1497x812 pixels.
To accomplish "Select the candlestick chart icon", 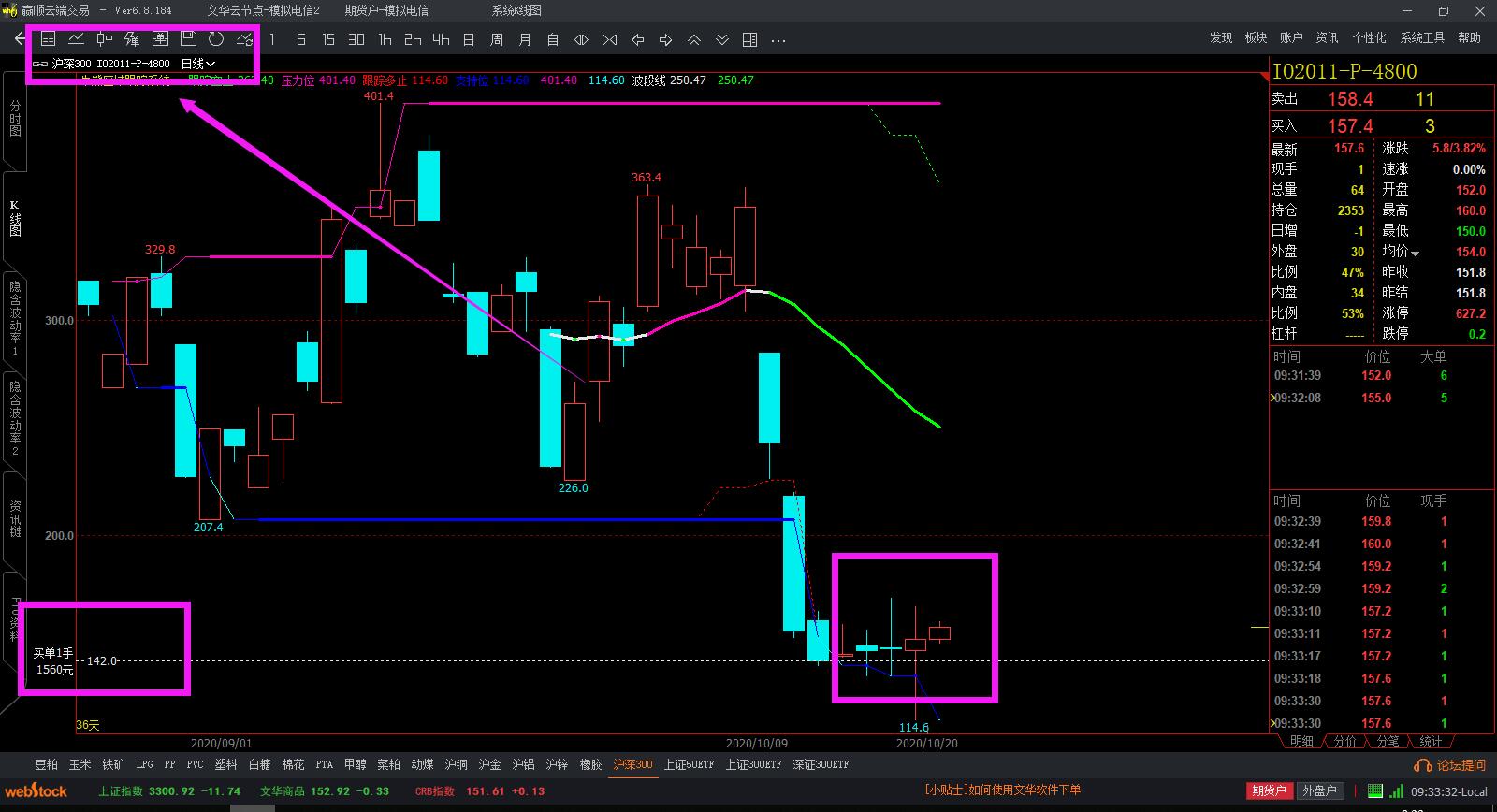I will pyautogui.click(x=104, y=39).
